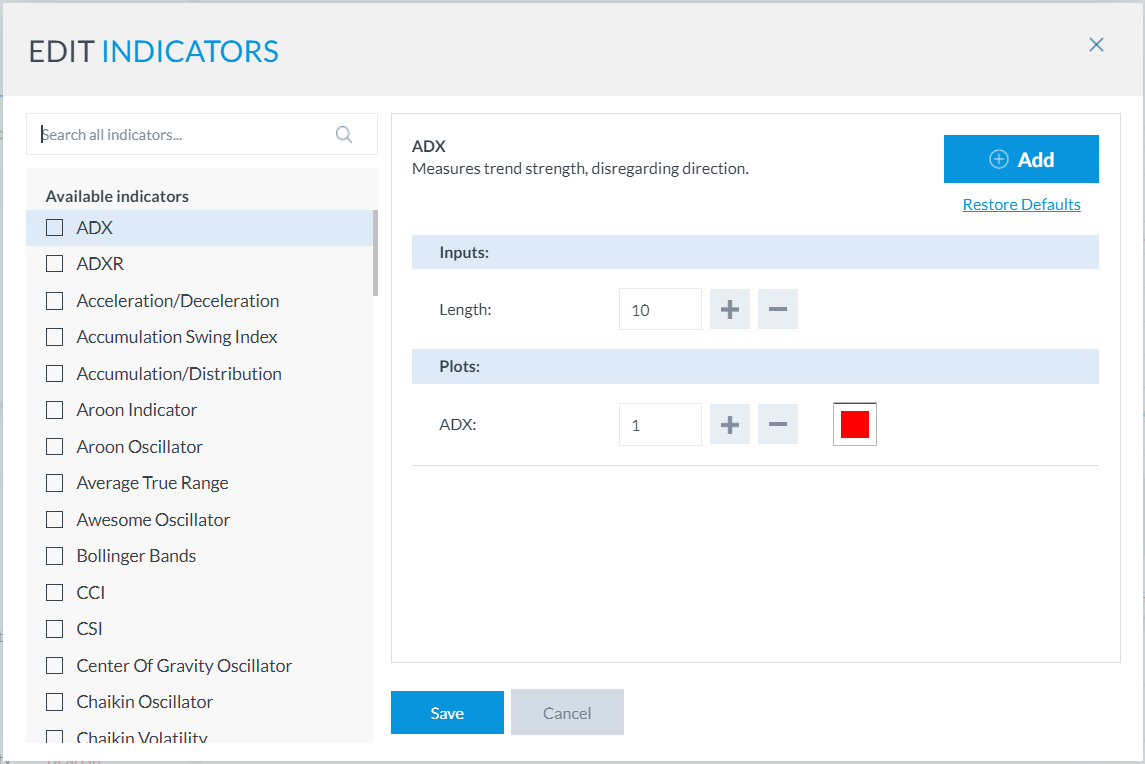The height and width of the screenshot is (764, 1145).
Task: Decrease Length value with minus button
Action: (777, 310)
